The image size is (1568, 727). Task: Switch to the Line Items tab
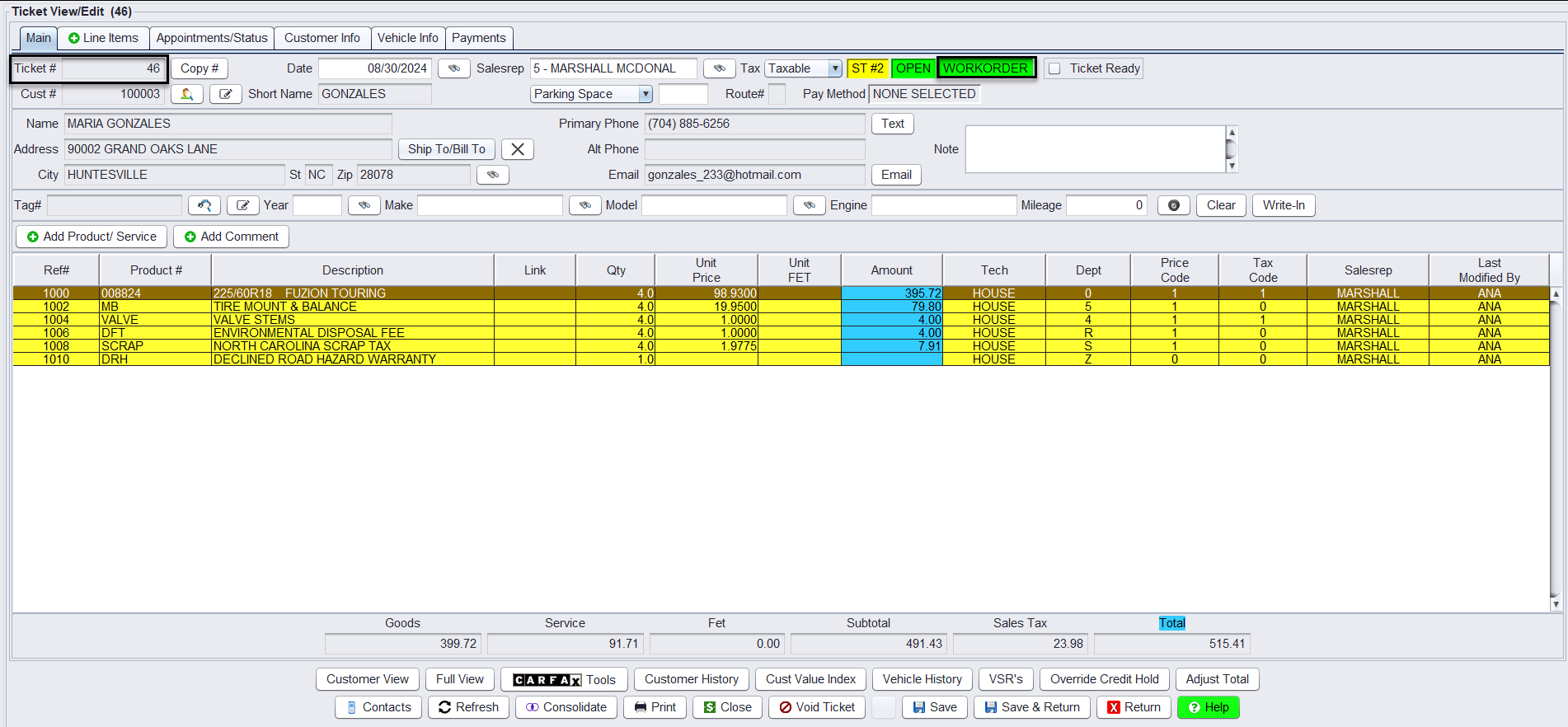pos(103,38)
